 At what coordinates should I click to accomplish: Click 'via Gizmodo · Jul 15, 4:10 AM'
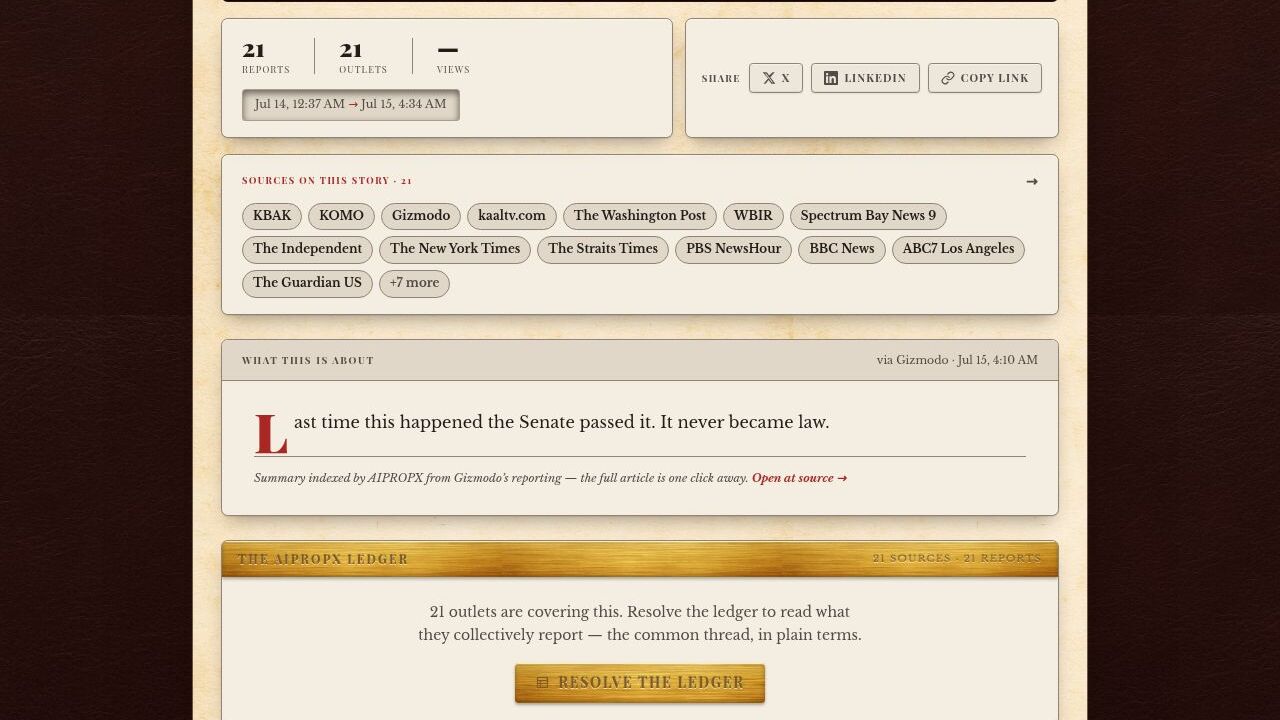coord(957,360)
